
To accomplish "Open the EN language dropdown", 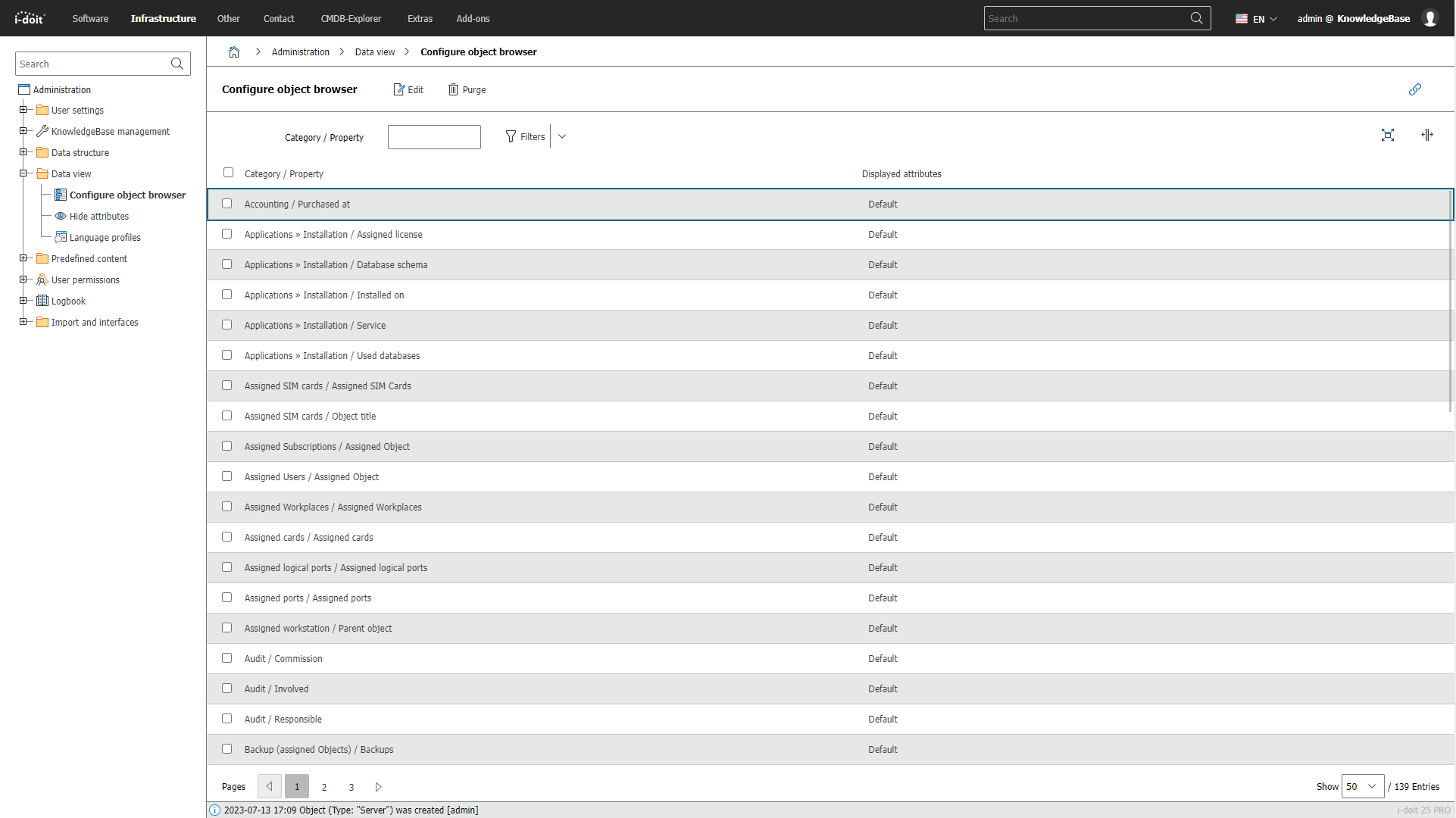I will click(1256, 19).
